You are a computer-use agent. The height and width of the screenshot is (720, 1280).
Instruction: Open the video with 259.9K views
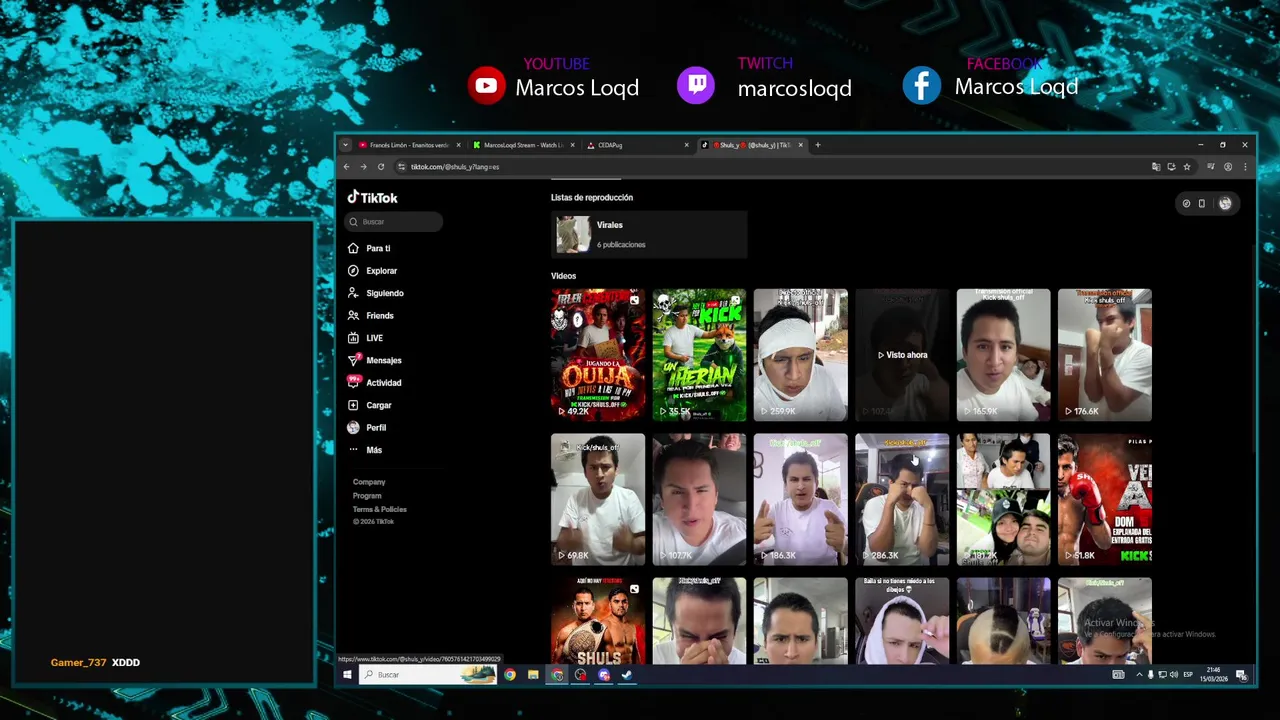click(x=801, y=355)
